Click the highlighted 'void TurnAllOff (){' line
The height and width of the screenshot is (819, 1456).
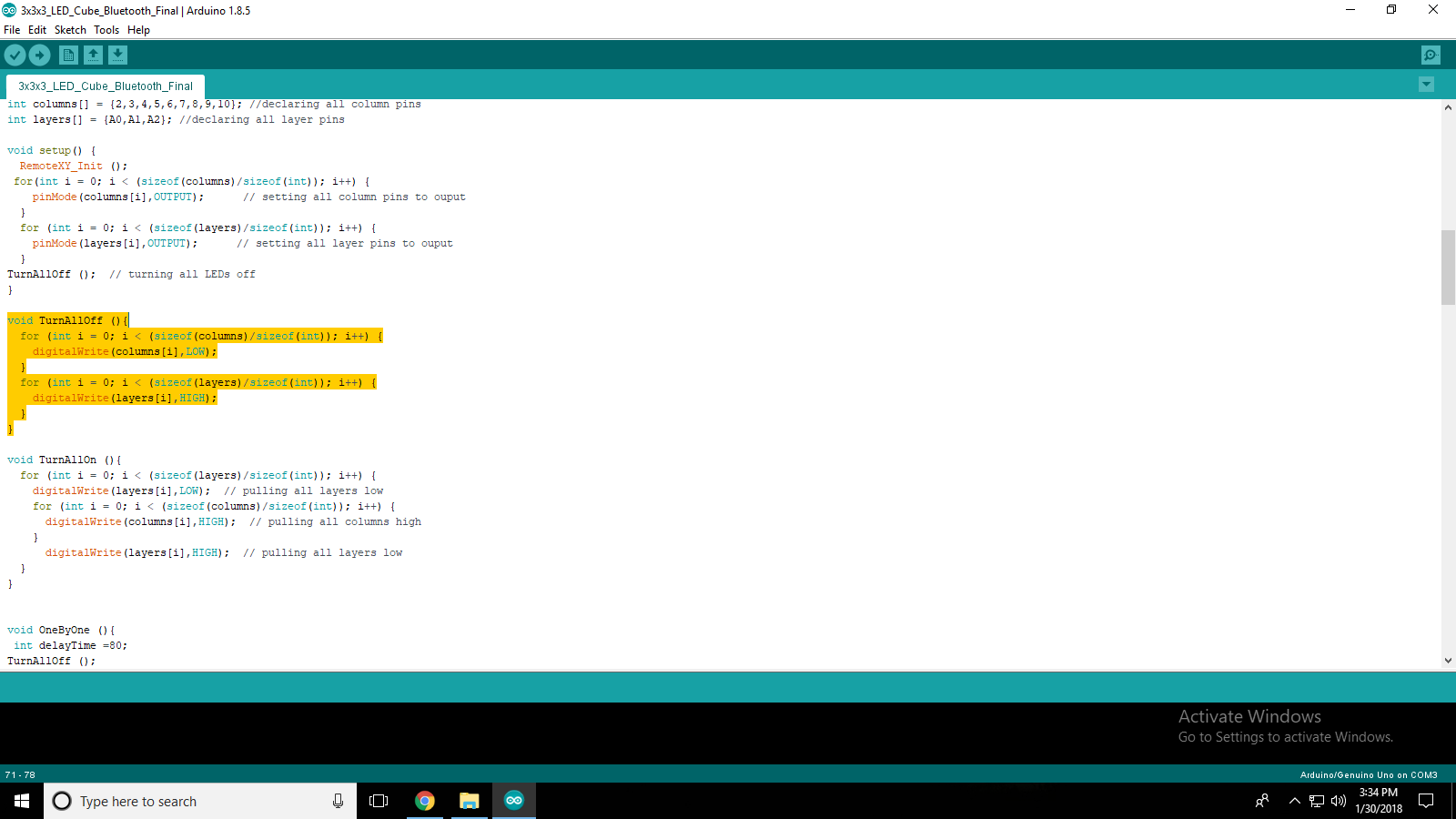click(x=68, y=321)
